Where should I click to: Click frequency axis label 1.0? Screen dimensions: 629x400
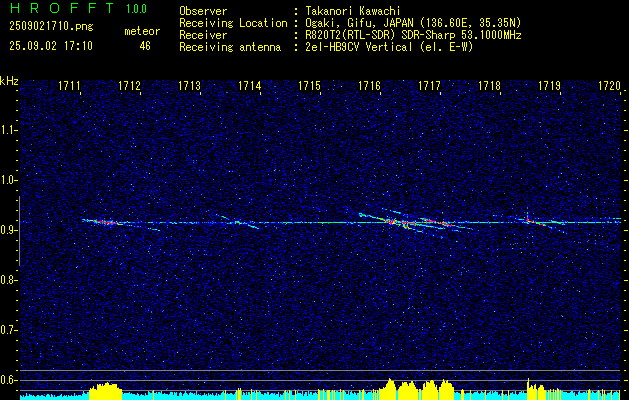tap(9, 180)
